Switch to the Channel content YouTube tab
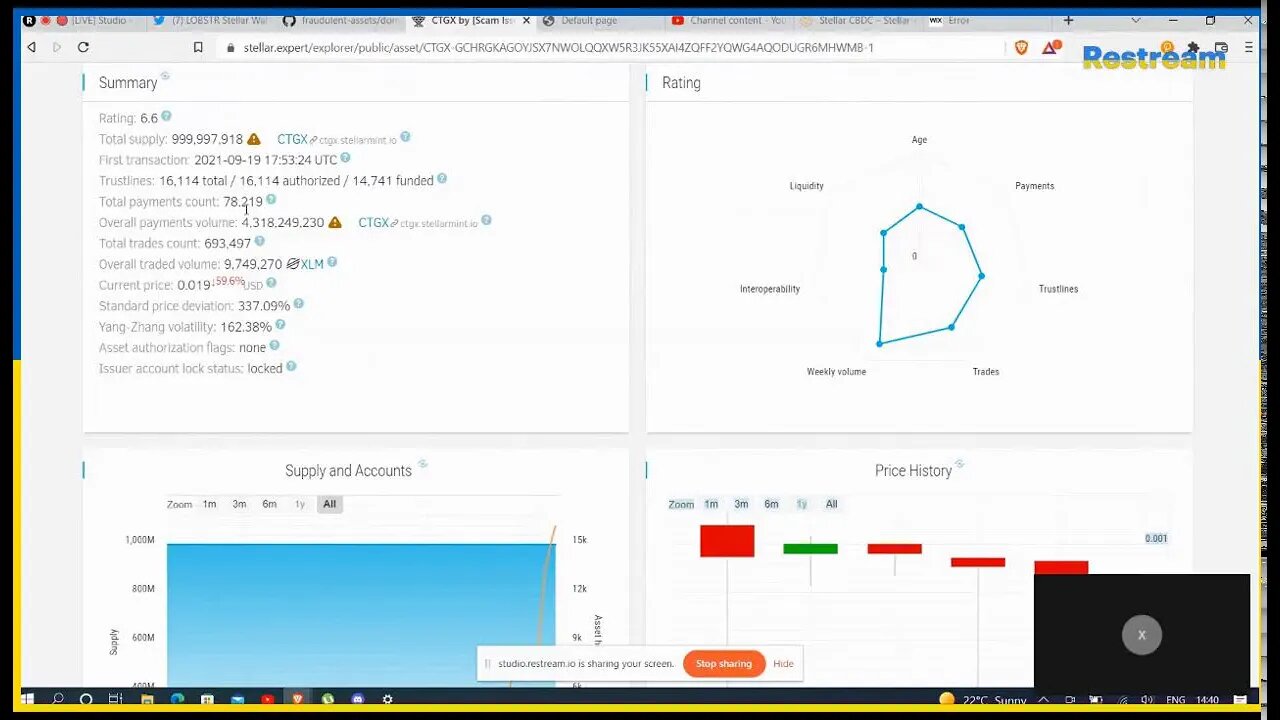This screenshot has width=1280, height=720. click(x=730, y=20)
